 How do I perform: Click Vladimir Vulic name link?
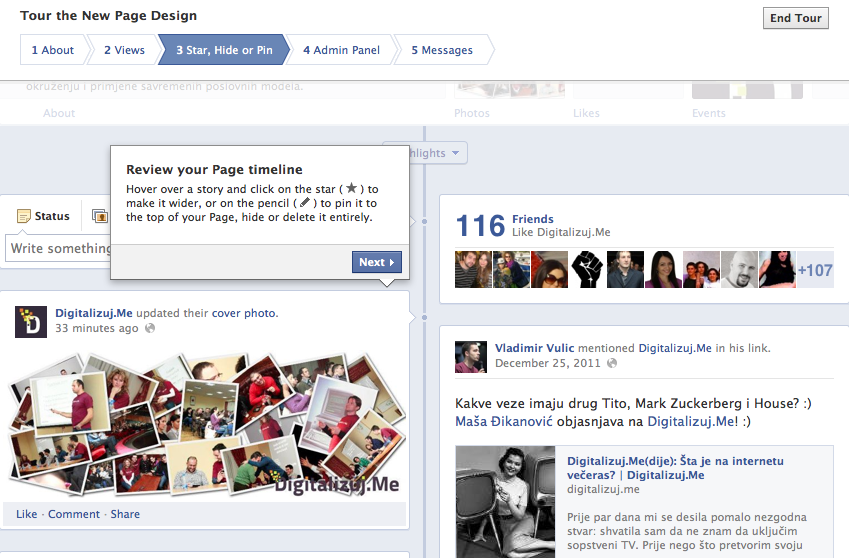534,348
